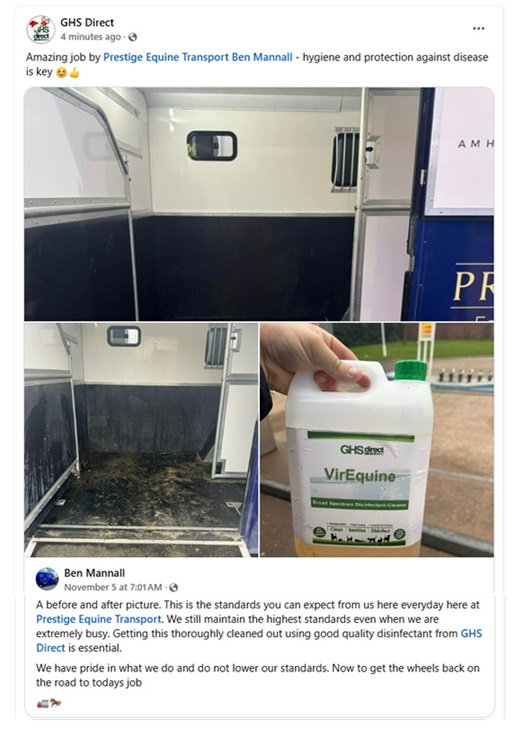View the dirty horsebox floor before photo
This screenshot has height=729, width=515.
click(x=141, y=440)
